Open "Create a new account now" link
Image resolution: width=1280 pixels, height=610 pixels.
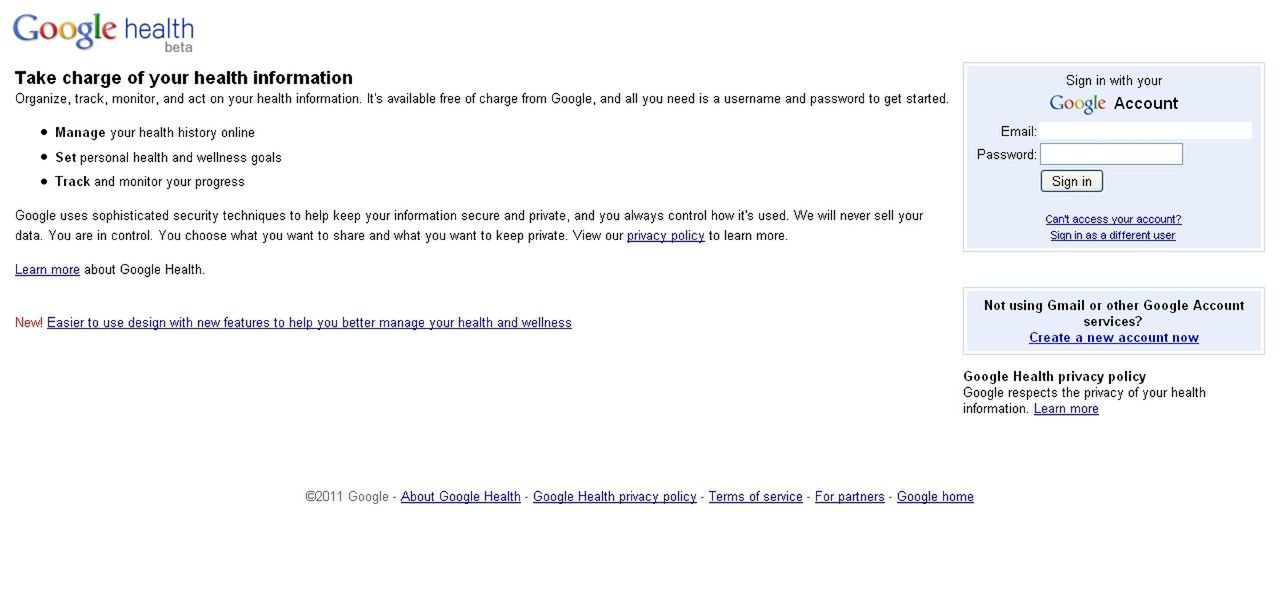(1114, 338)
